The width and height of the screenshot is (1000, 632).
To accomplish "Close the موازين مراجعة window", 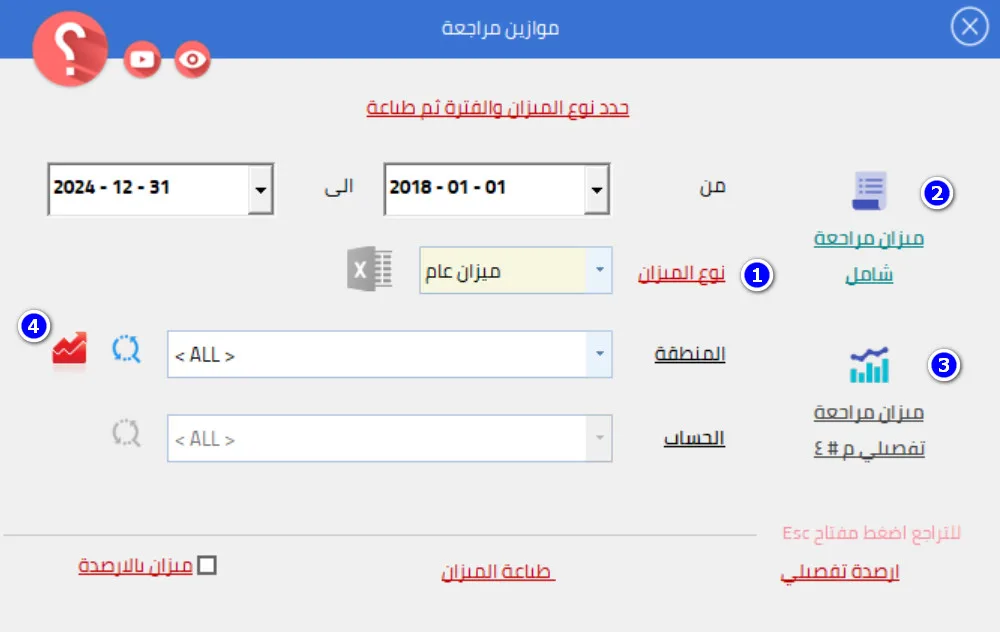I will click(x=968, y=29).
